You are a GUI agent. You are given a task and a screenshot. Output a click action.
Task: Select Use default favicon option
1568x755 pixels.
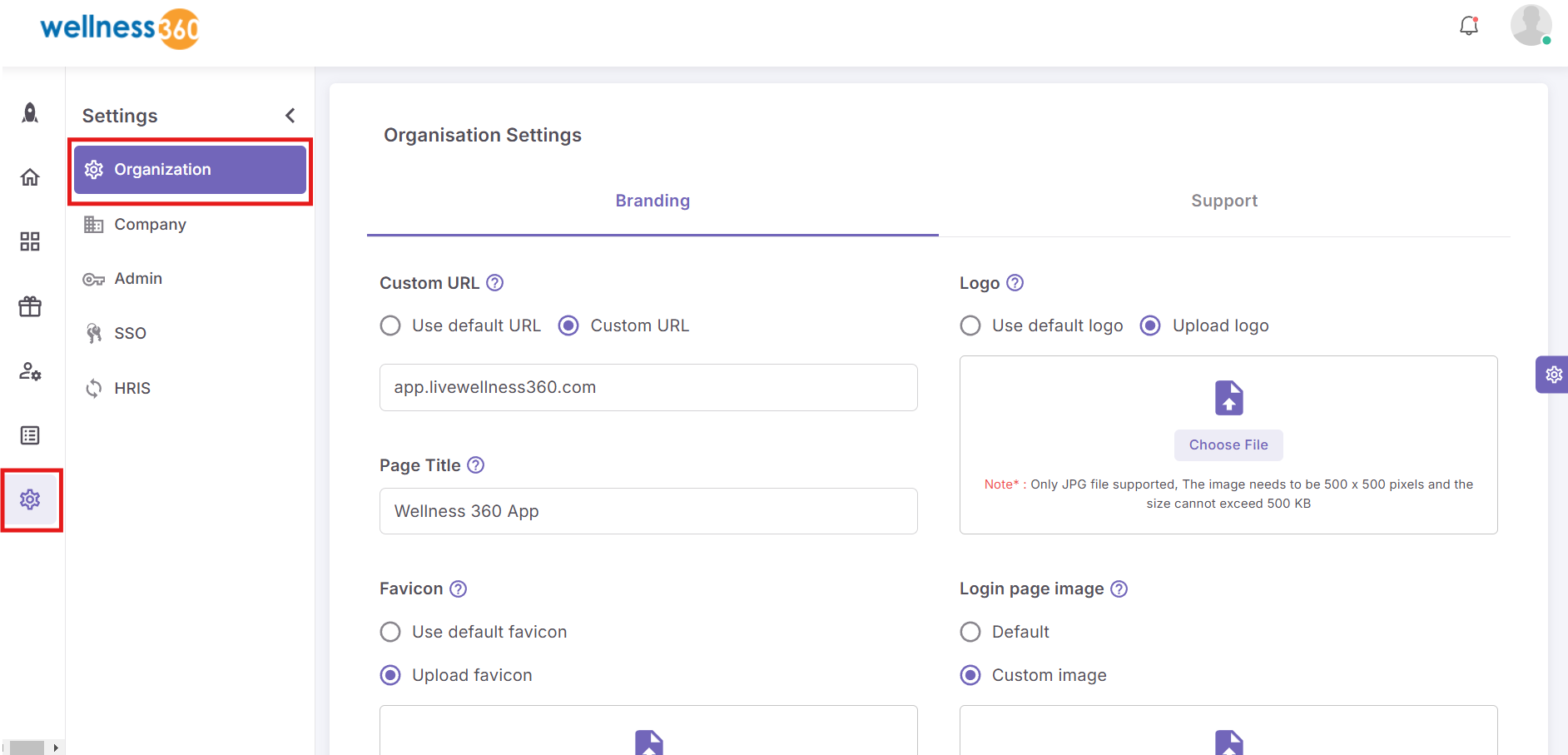click(x=390, y=632)
